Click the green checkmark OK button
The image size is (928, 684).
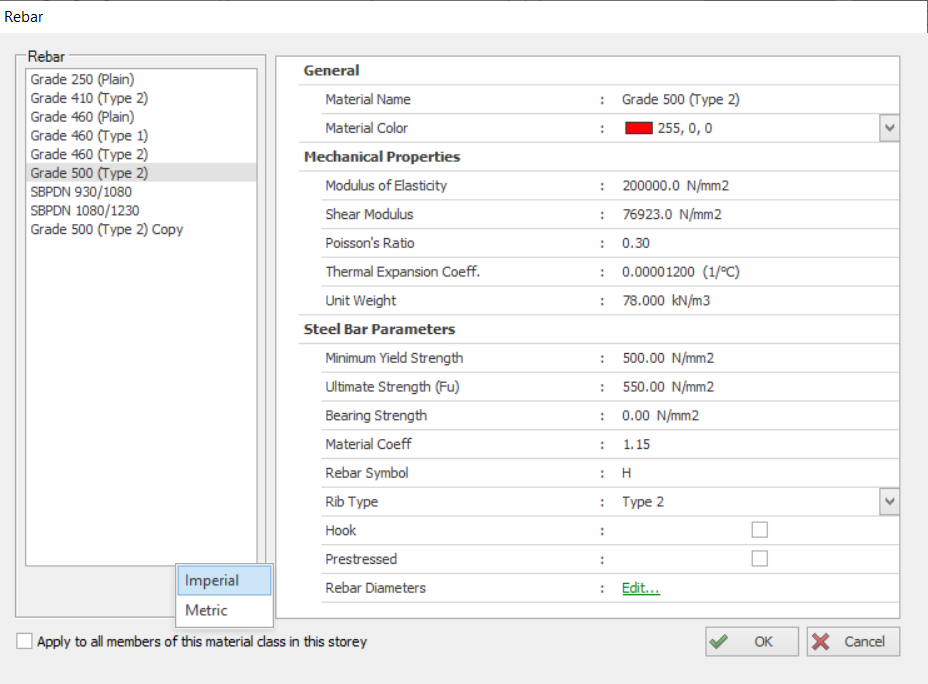[752, 642]
